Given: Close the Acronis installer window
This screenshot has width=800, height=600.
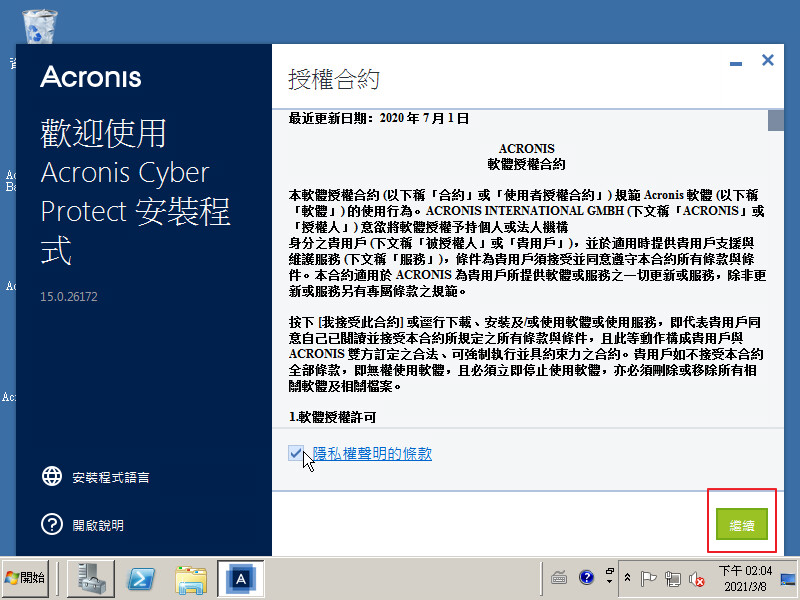Looking at the screenshot, I should [x=767, y=60].
